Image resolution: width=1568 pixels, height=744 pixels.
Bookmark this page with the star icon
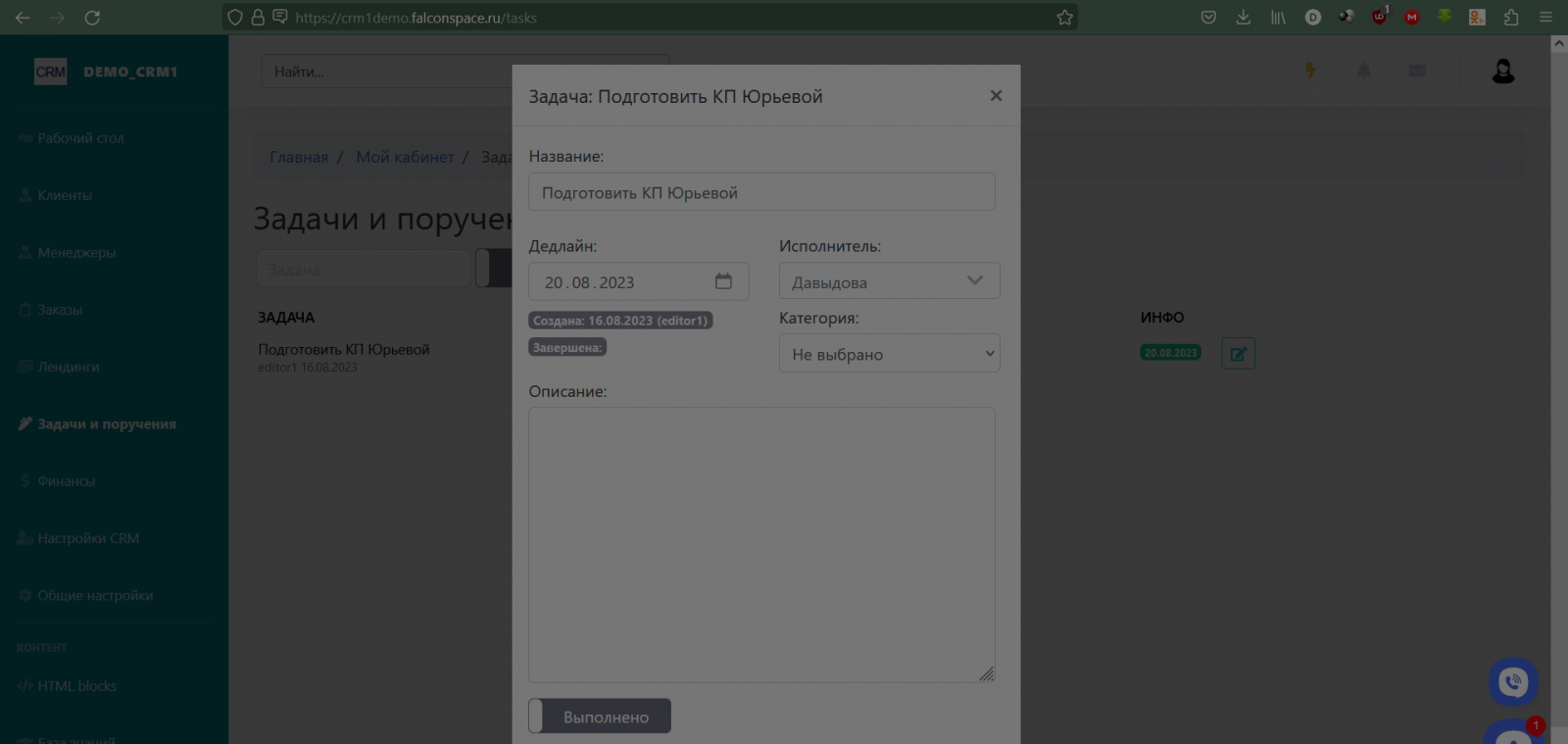[x=1064, y=18]
